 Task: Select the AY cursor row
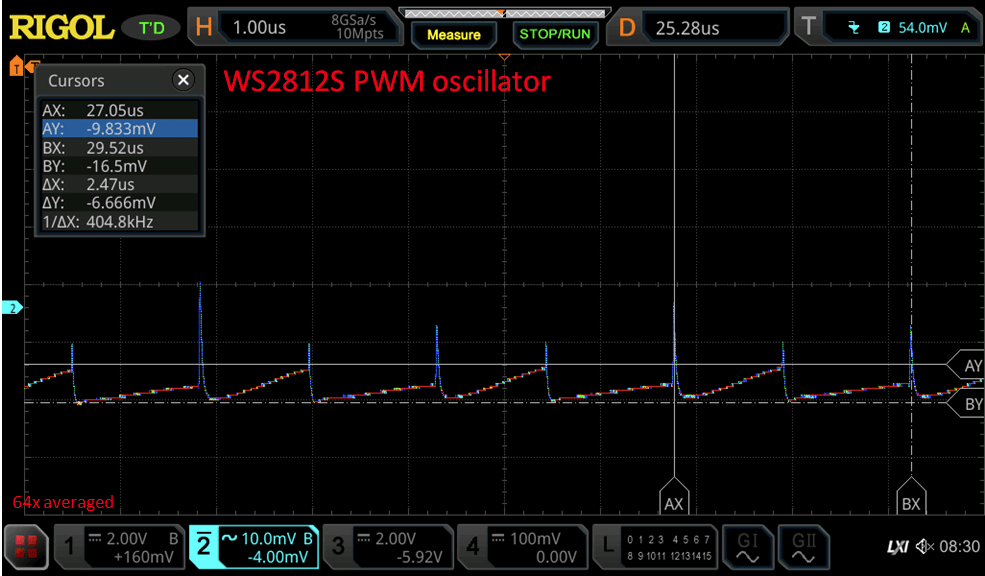(119, 128)
